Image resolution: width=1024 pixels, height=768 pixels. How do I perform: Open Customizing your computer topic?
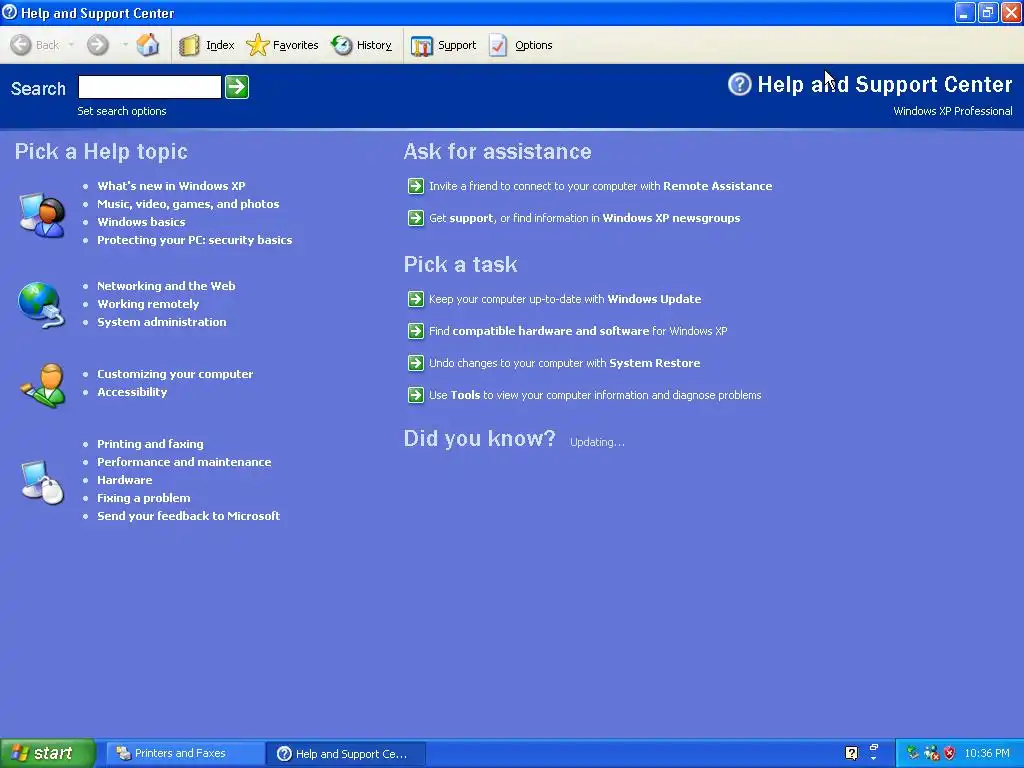(x=175, y=374)
